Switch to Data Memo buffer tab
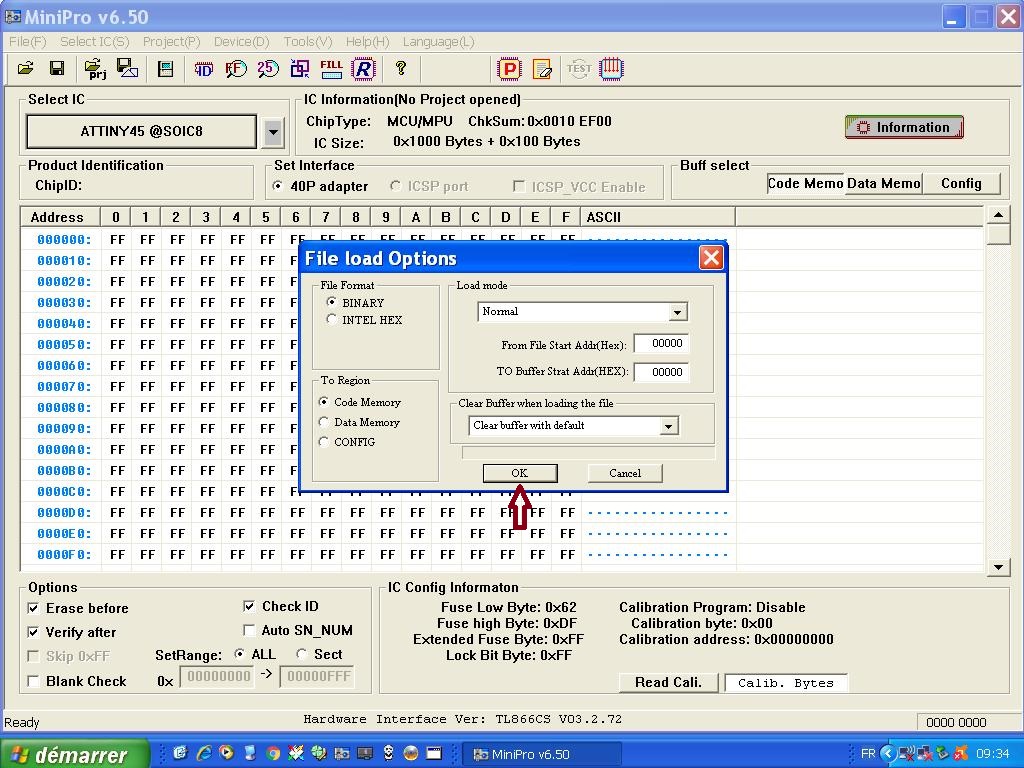Screen dimensions: 1024x768 pos(884,184)
